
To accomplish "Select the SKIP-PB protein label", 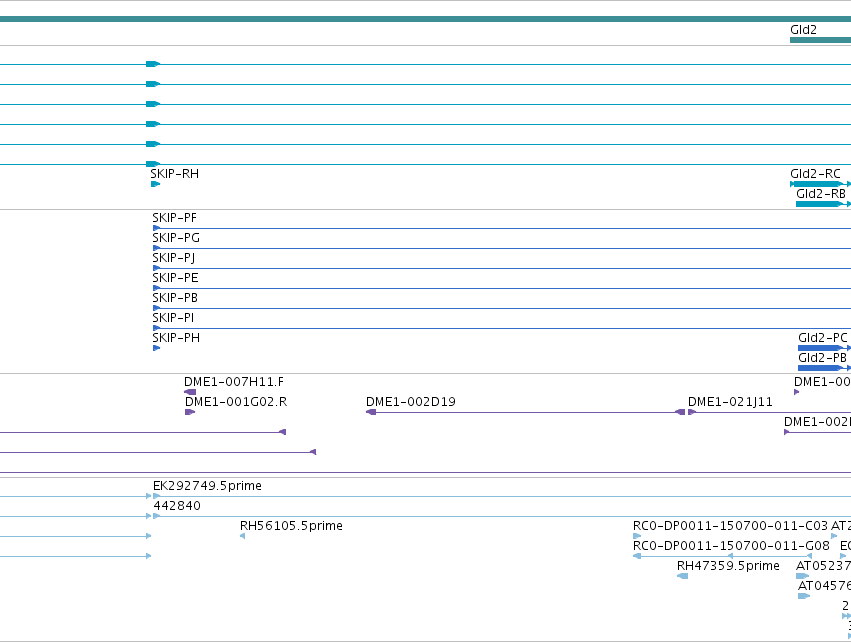I will click(175, 298).
